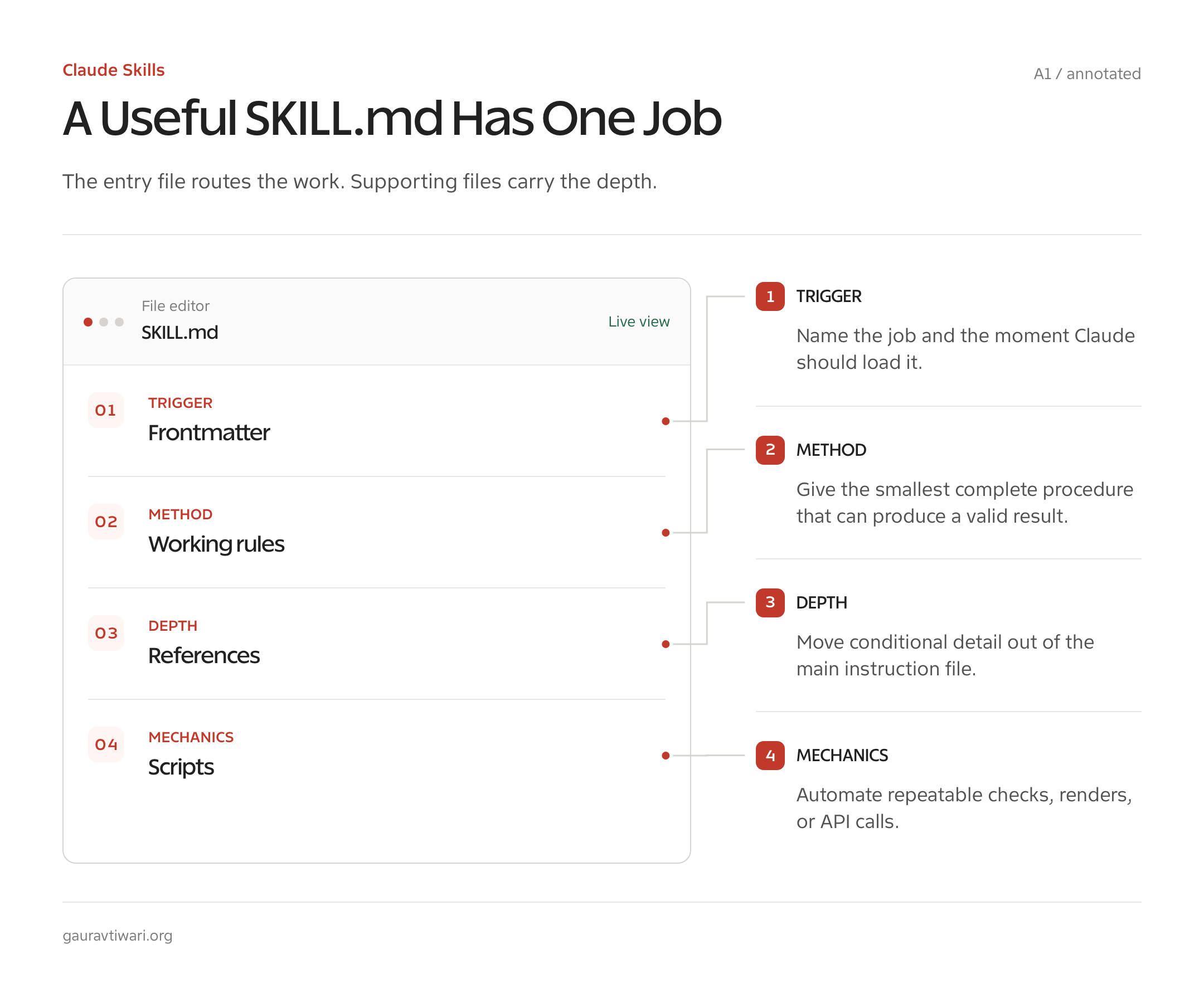Click the text 'Automate repeatable checks, renders,'
Screen dimensions: 1204x1003
[964, 796]
